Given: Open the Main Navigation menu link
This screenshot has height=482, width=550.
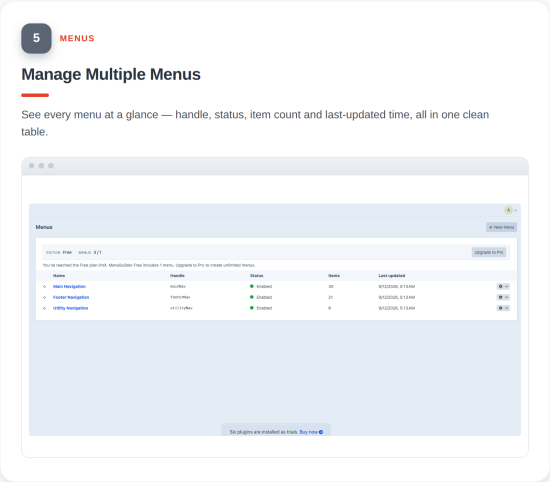Looking at the screenshot, I should pyautogui.click(x=69, y=287).
